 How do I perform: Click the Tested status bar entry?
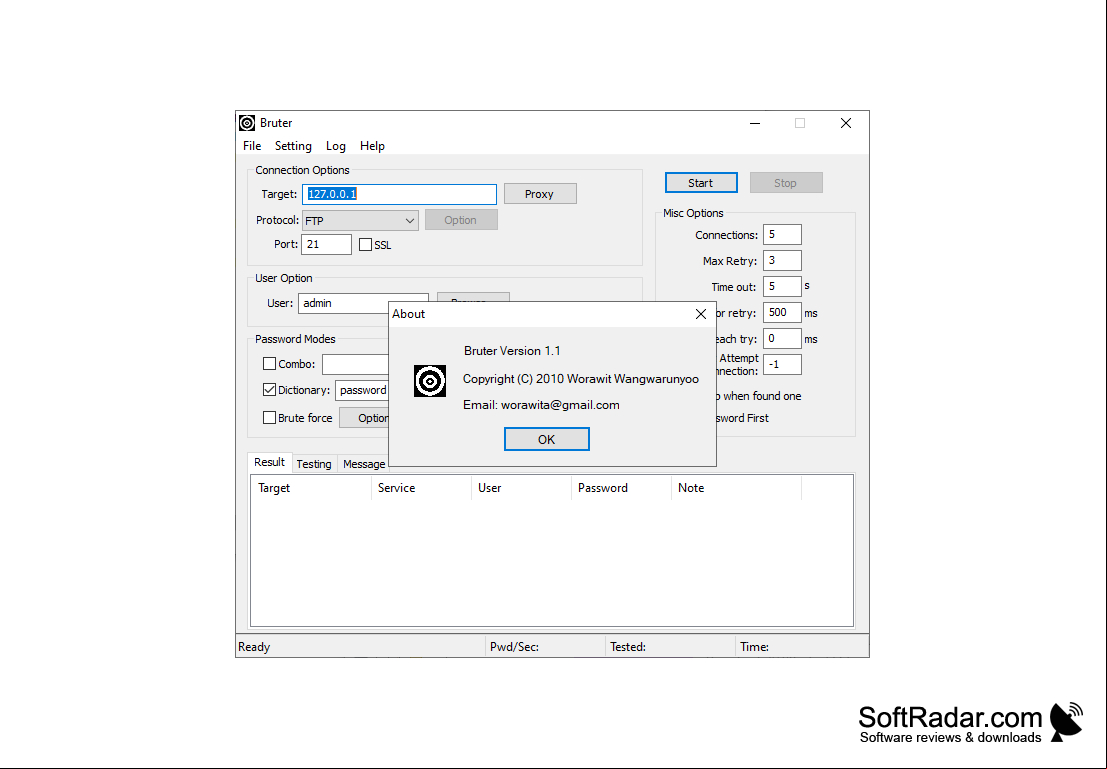click(x=628, y=647)
